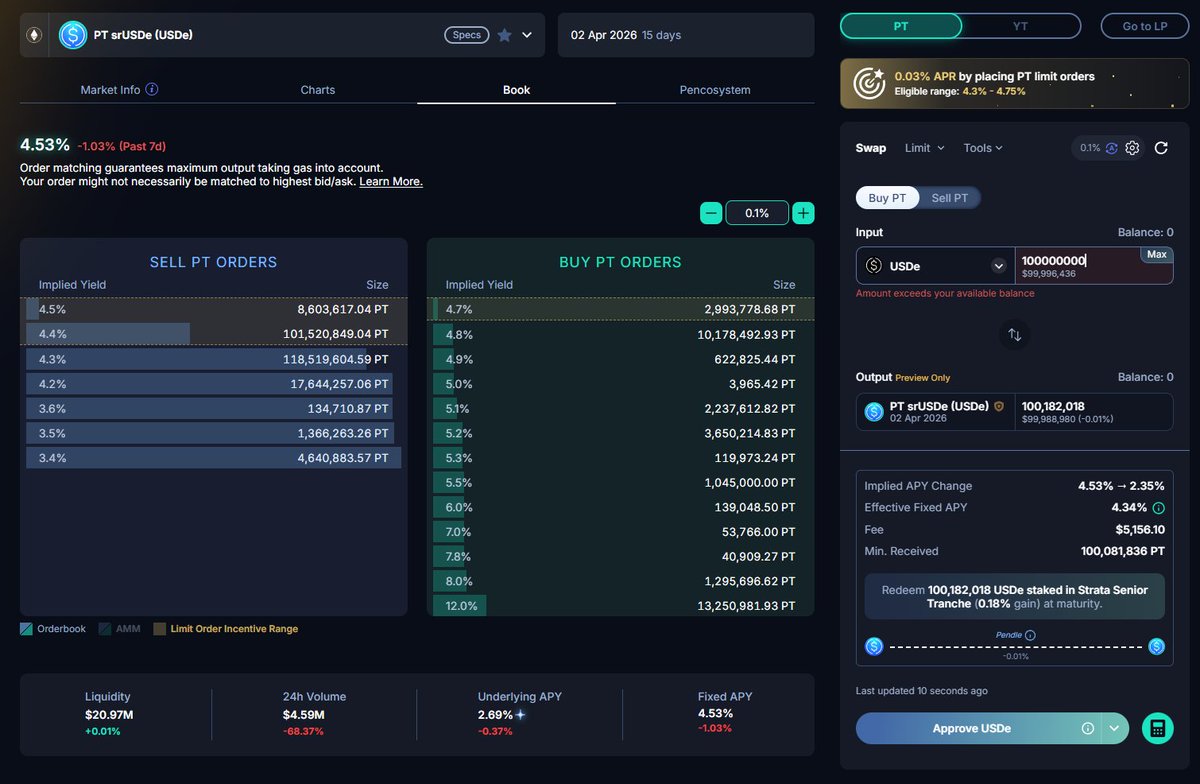The width and height of the screenshot is (1200, 784).
Task: Open the Market Info tab
Action: tap(118, 90)
